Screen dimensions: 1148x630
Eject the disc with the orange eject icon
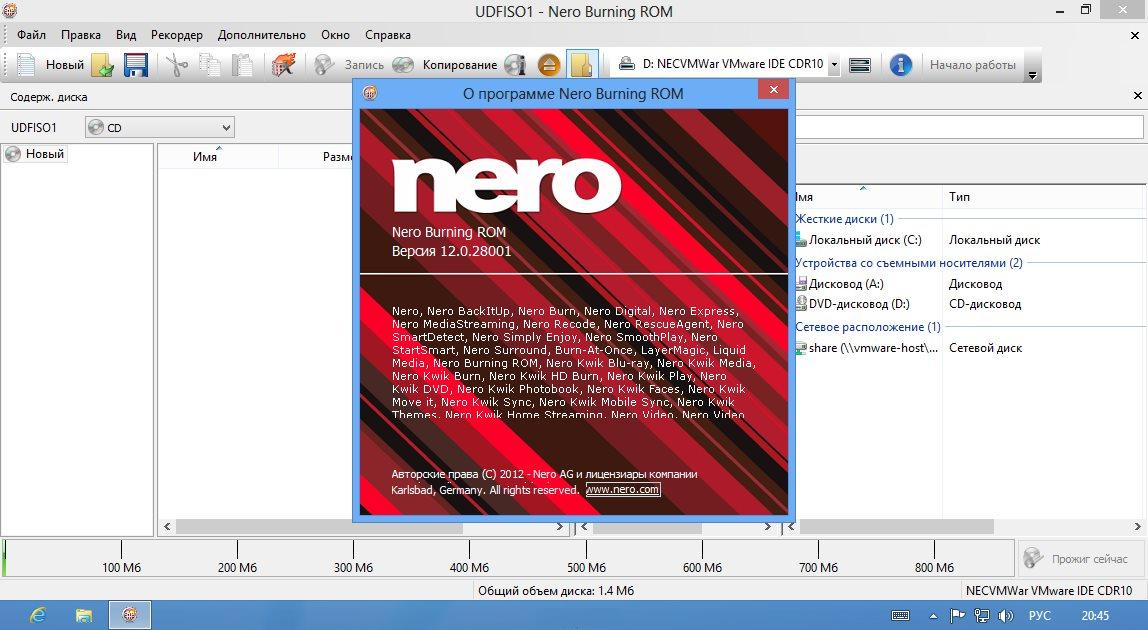click(548, 64)
